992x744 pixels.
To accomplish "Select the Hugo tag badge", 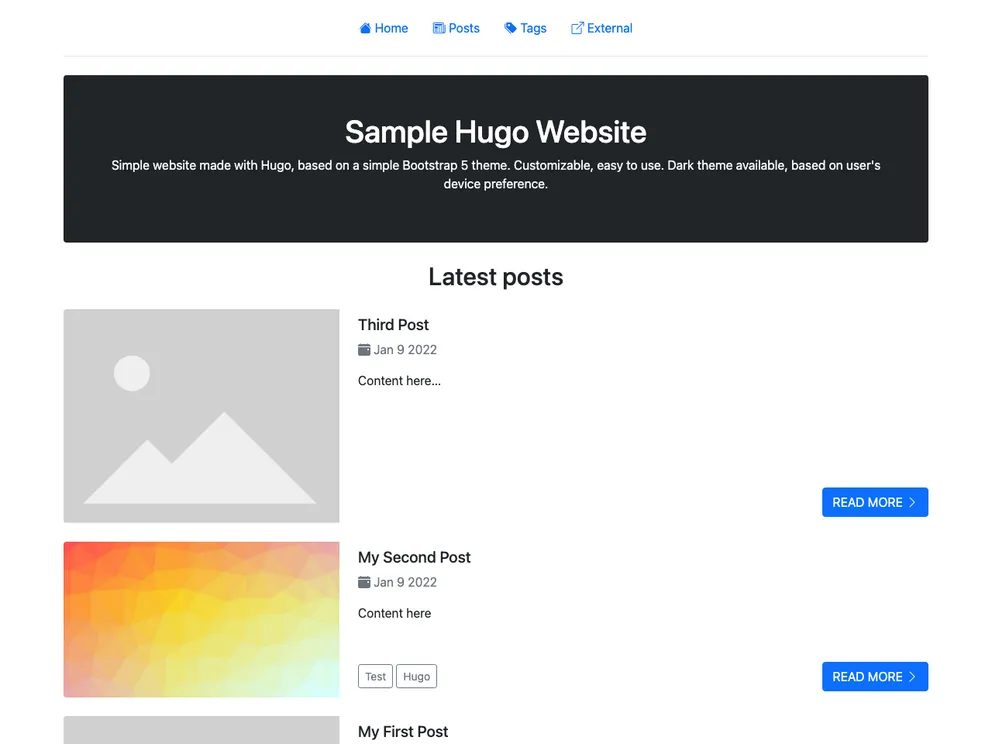I will point(416,677).
